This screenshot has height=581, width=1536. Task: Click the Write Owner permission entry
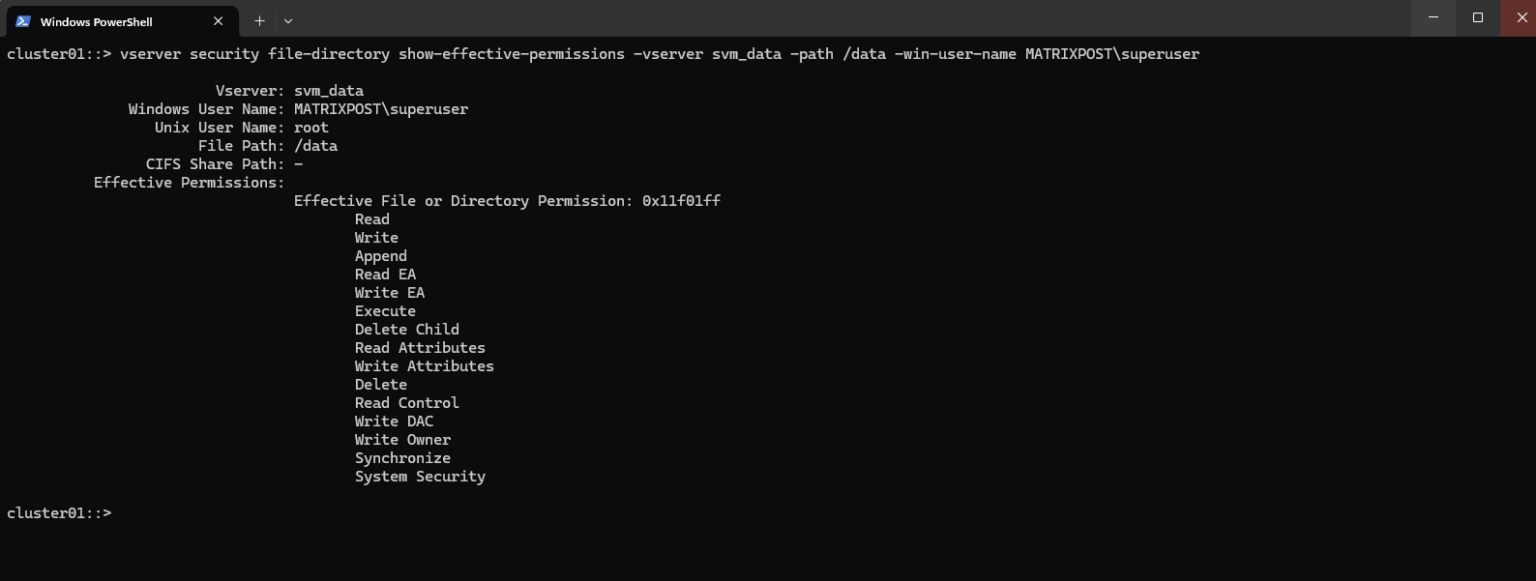(x=402, y=440)
